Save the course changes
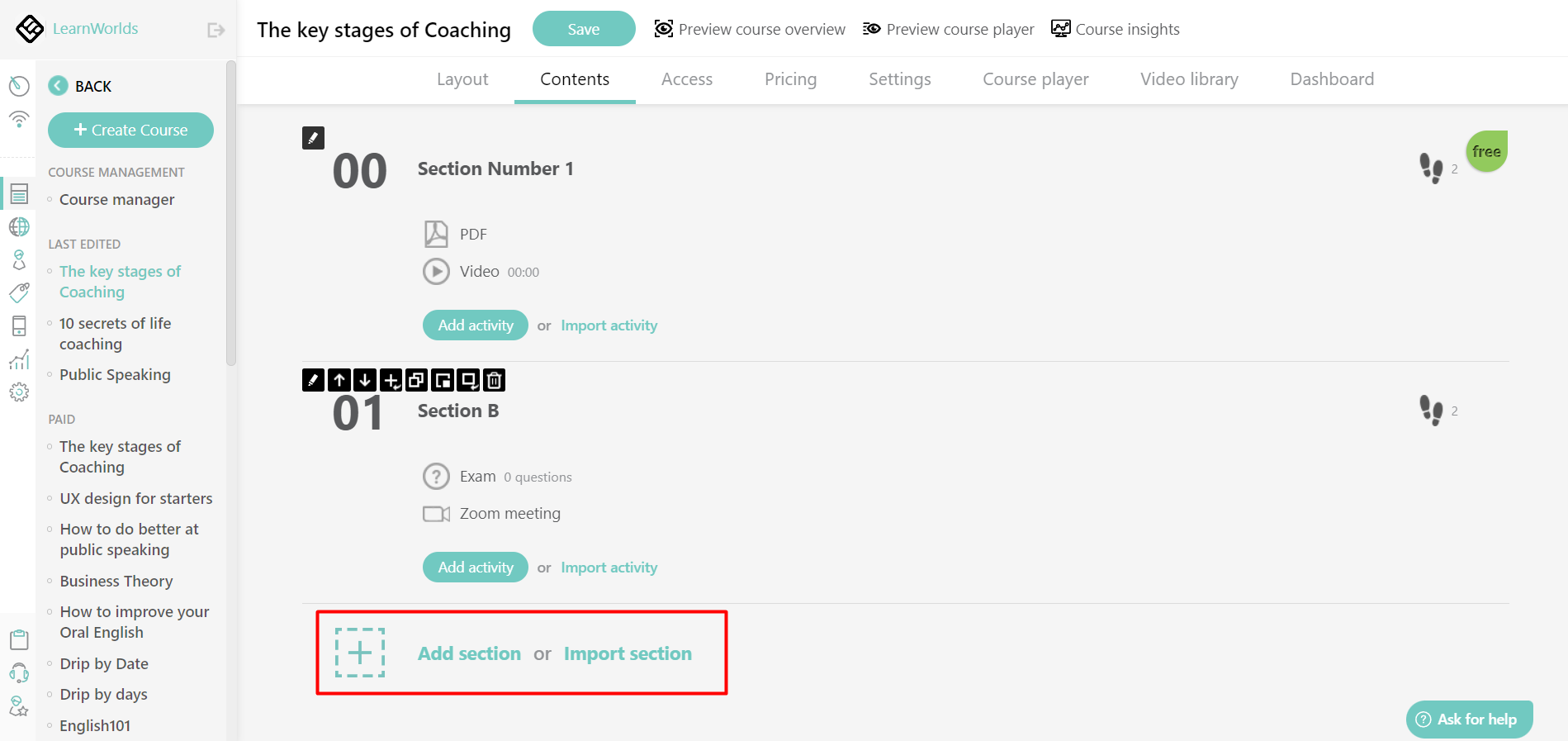This screenshot has height=741, width=1568. point(583,28)
